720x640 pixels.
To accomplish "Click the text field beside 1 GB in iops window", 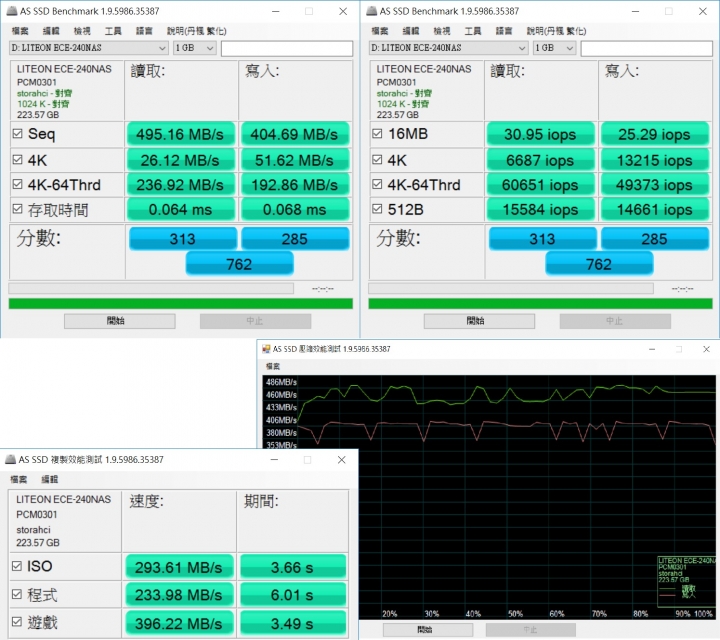I will tap(647, 48).
